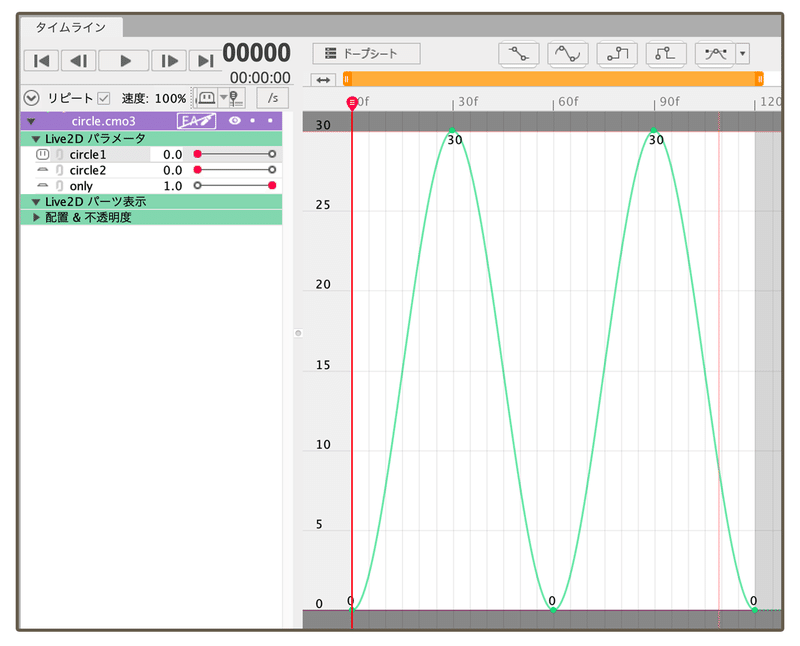The image size is (800, 646).
Task: Click the work area end handle
Action: click(760, 79)
